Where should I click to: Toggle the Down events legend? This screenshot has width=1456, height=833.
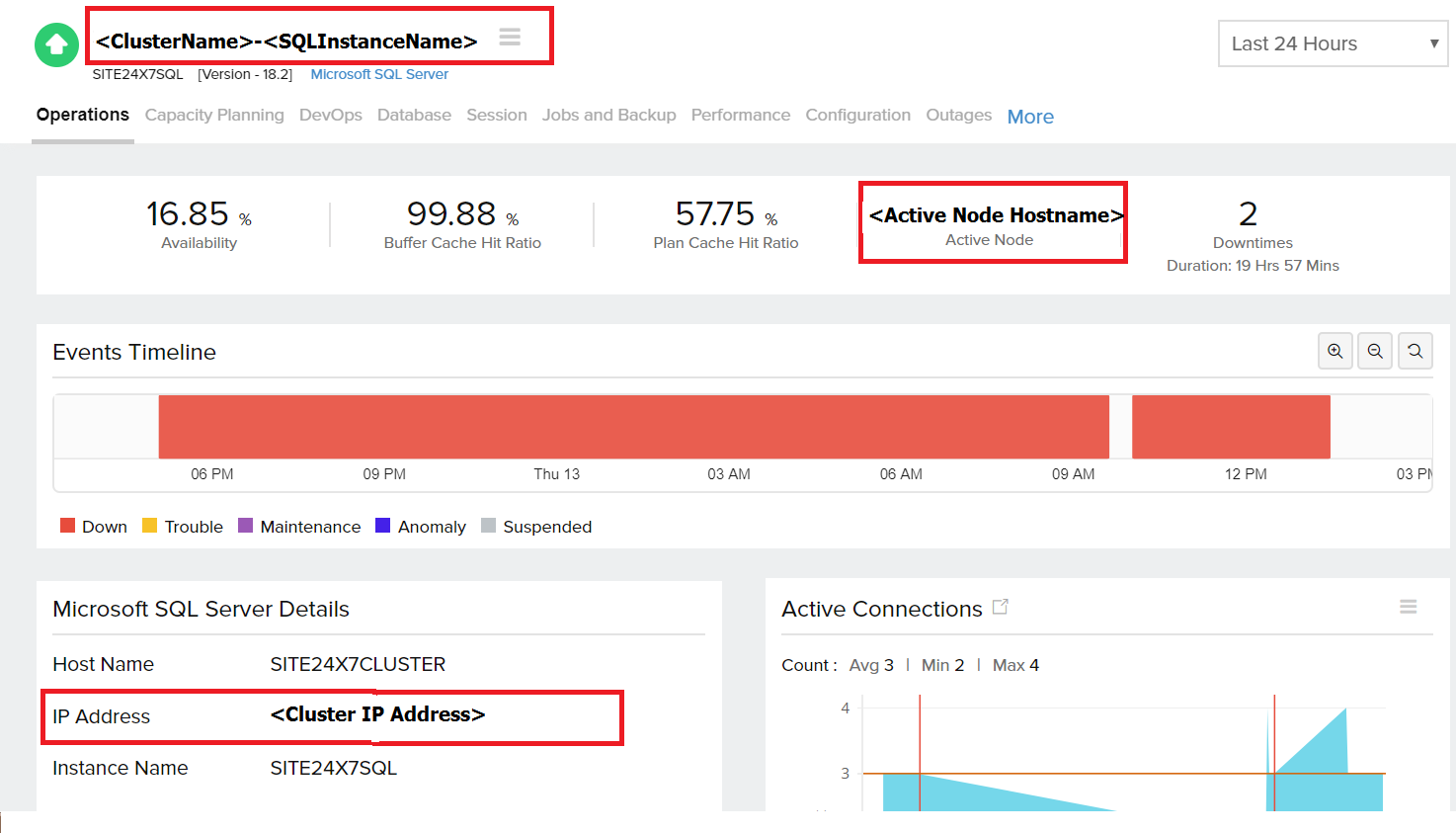[x=93, y=526]
